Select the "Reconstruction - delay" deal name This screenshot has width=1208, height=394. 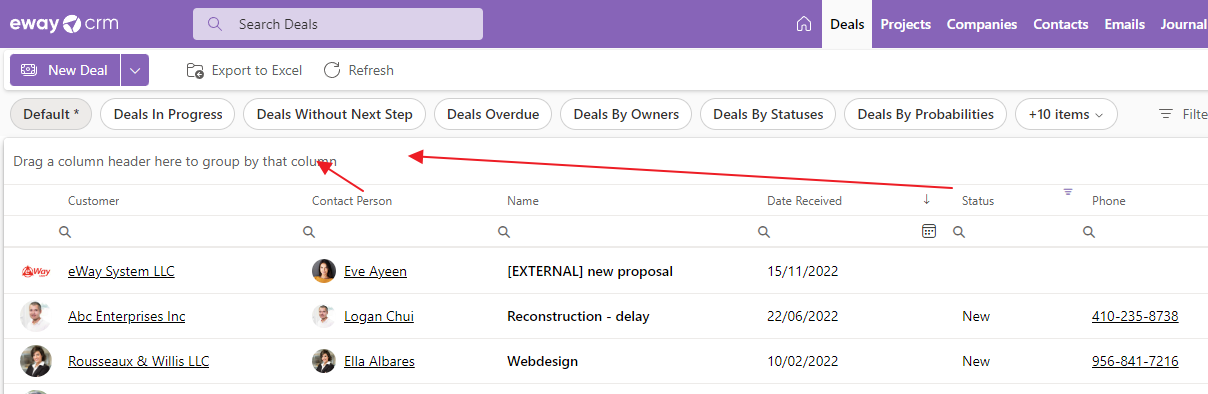point(578,316)
